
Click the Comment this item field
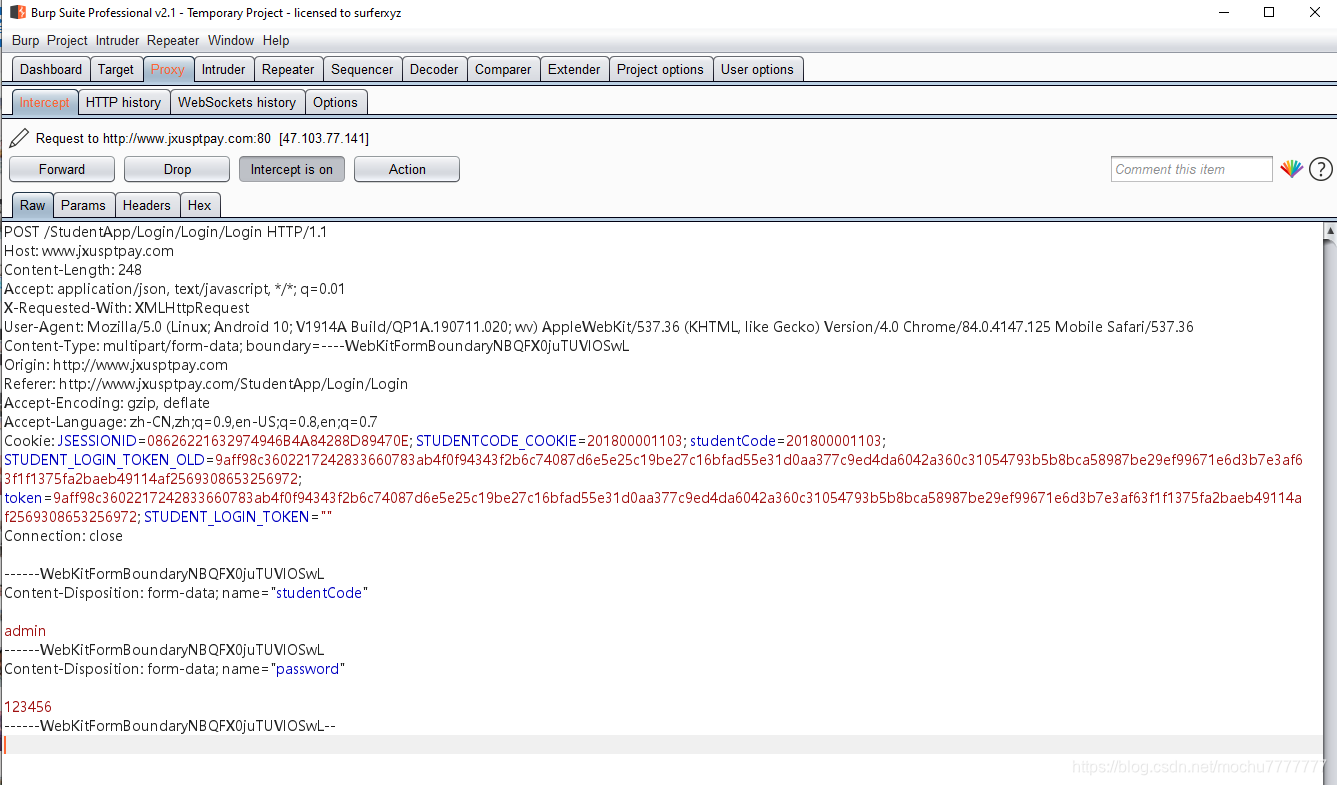[x=1192, y=169]
